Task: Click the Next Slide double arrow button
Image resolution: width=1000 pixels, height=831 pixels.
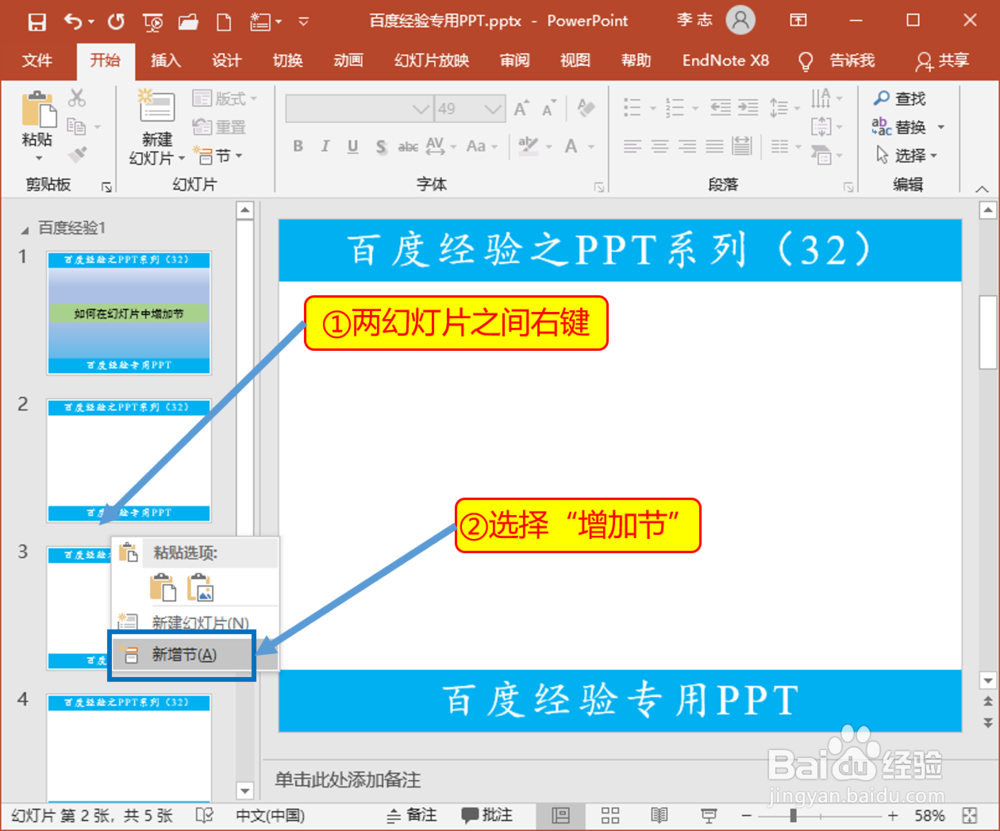Action: [988, 723]
